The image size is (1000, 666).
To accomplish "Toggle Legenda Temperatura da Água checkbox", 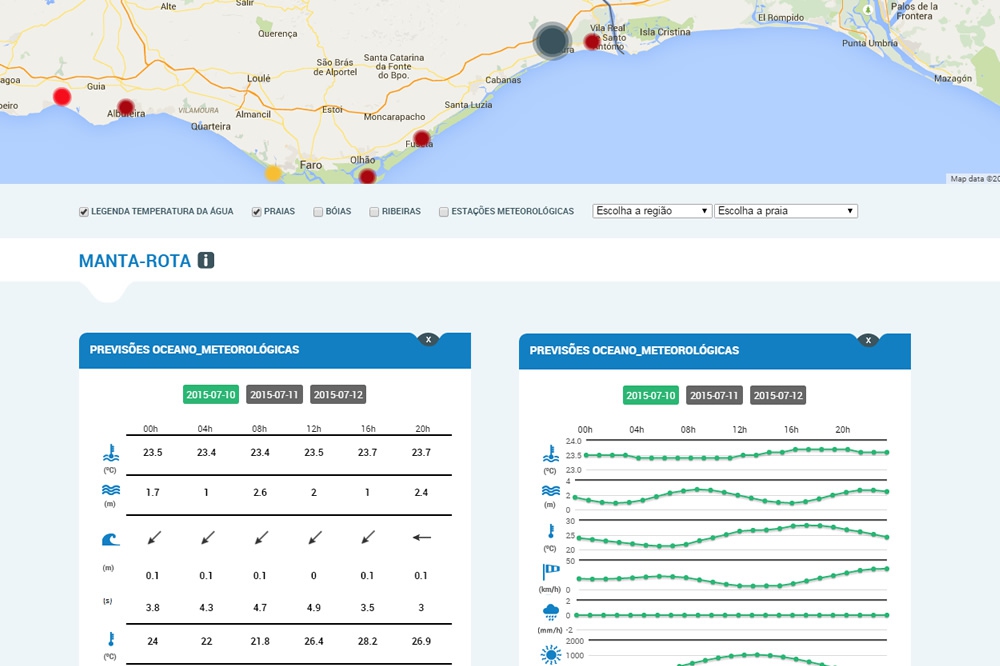I will (x=84, y=212).
